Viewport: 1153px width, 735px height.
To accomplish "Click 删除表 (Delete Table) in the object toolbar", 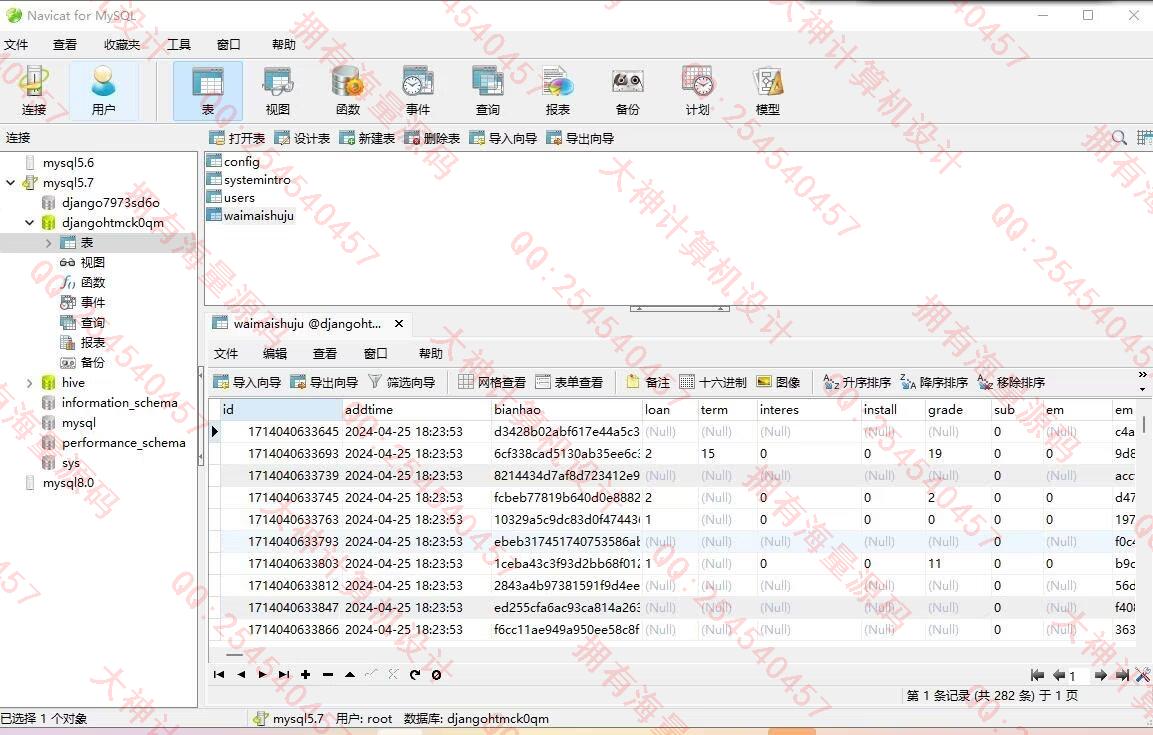I will tap(432, 138).
